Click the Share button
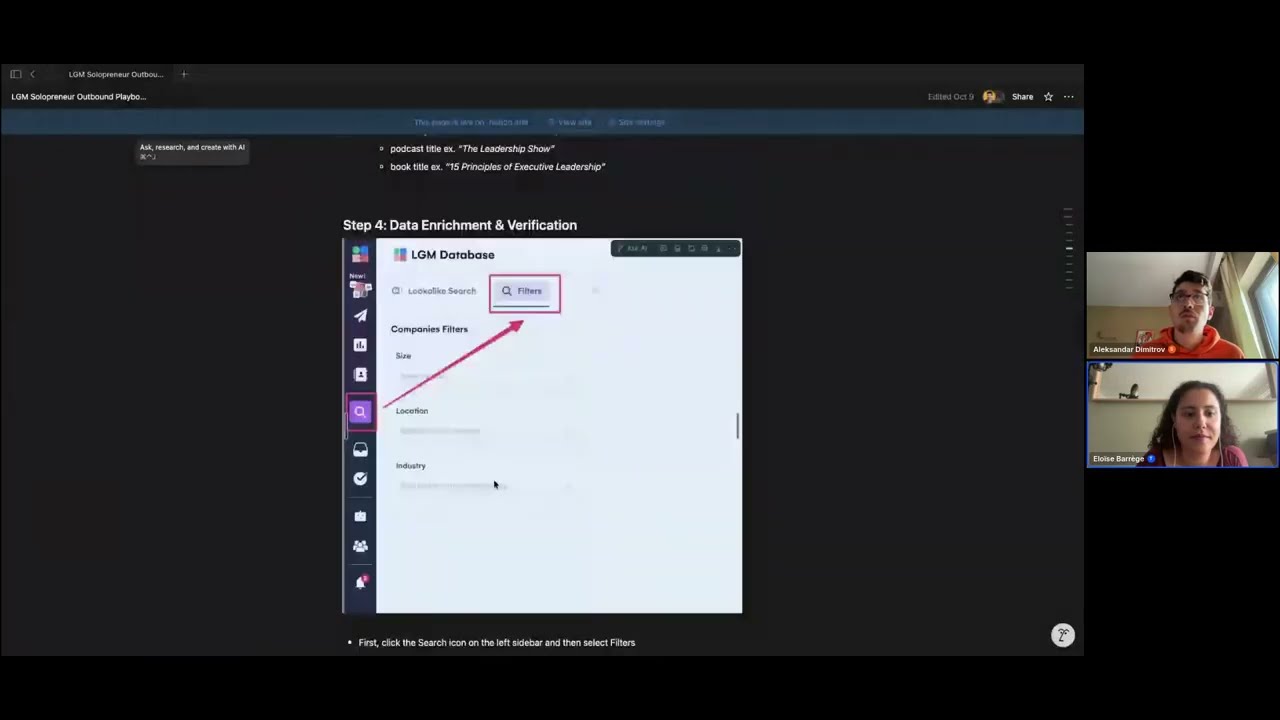Screen dimensions: 1280x720 (1022, 97)
